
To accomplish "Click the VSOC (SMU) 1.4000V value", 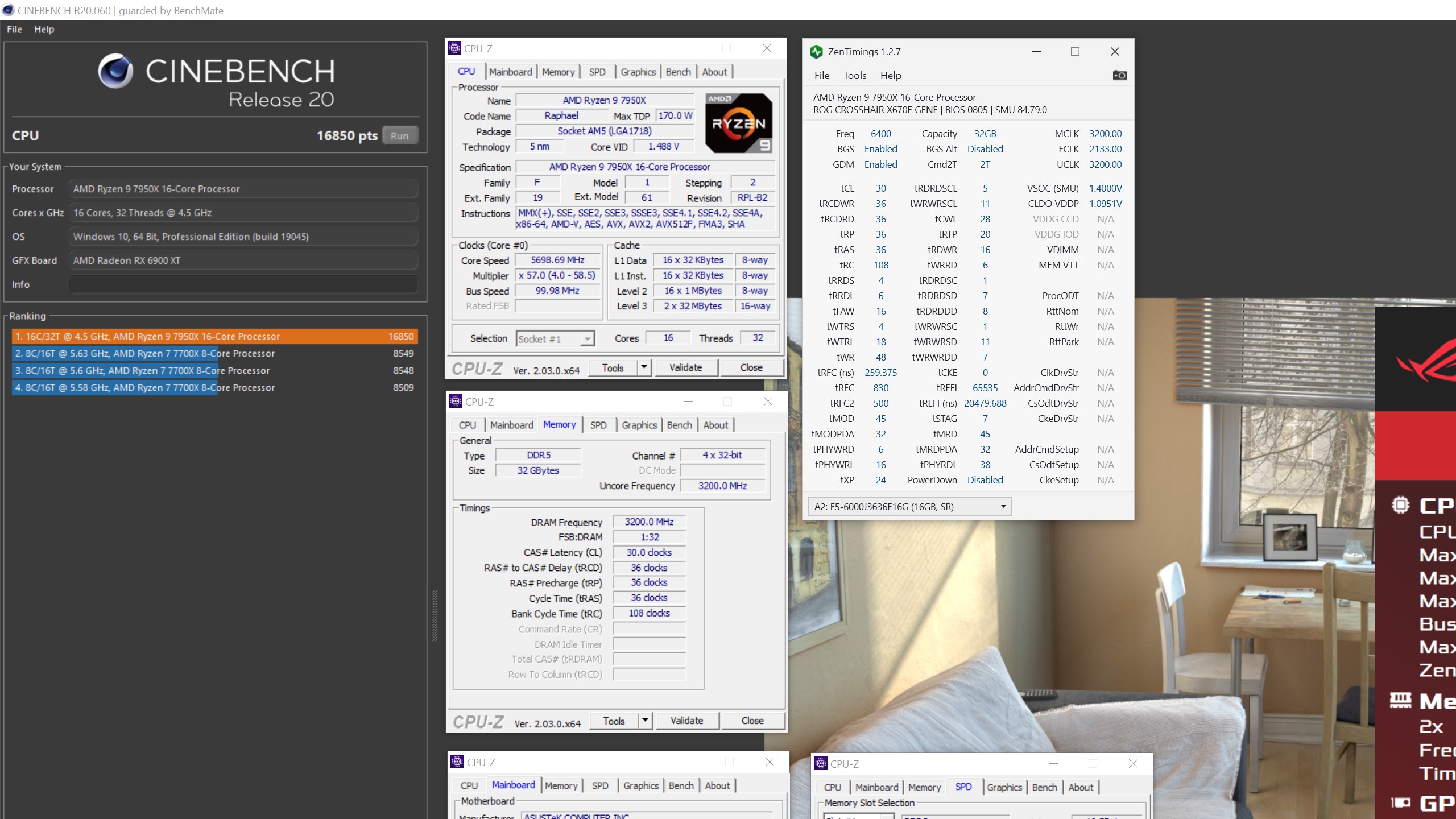I will [x=1105, y=188].
